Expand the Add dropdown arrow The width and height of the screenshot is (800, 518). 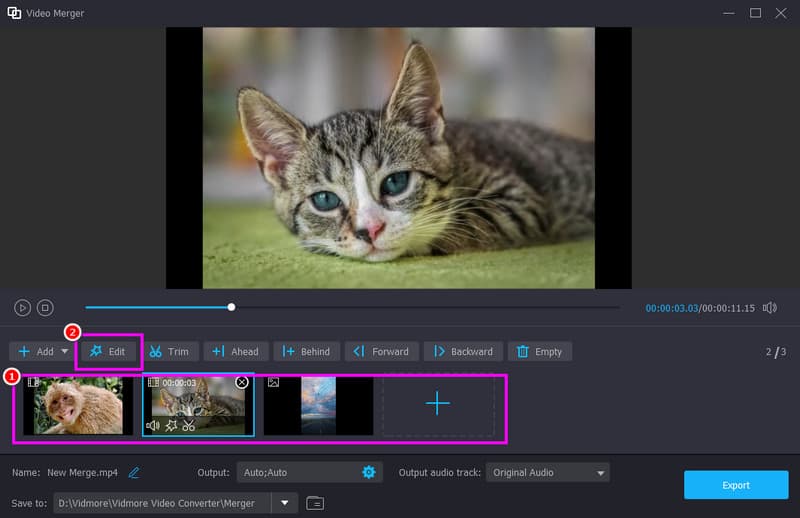(65, 351)
